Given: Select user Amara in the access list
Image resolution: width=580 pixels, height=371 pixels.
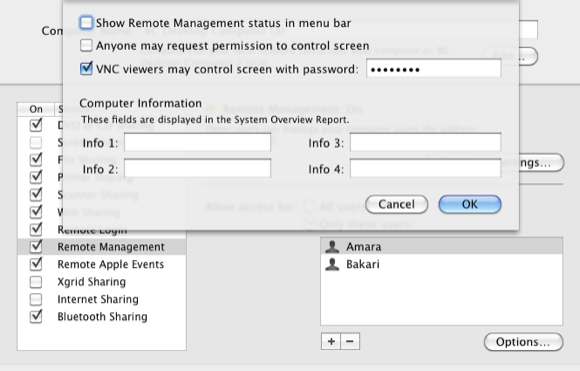Looking at the screenshot, I should (442, 246).
